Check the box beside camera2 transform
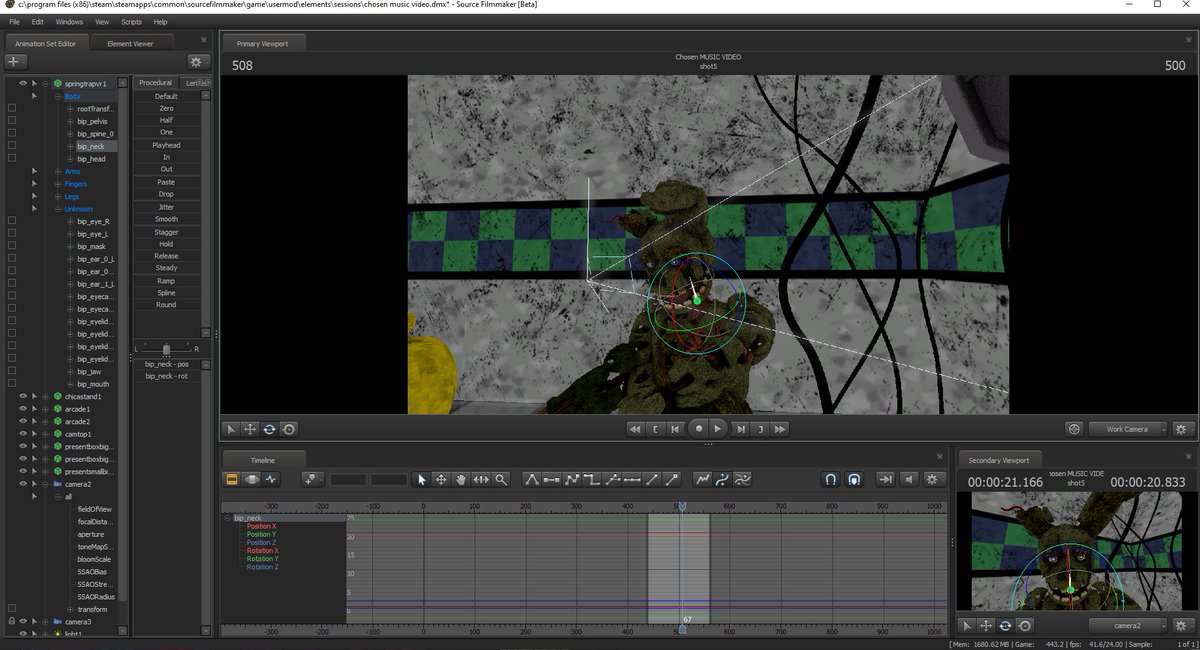Viewport: 1200px width, 650px height. tap(12, 609)
